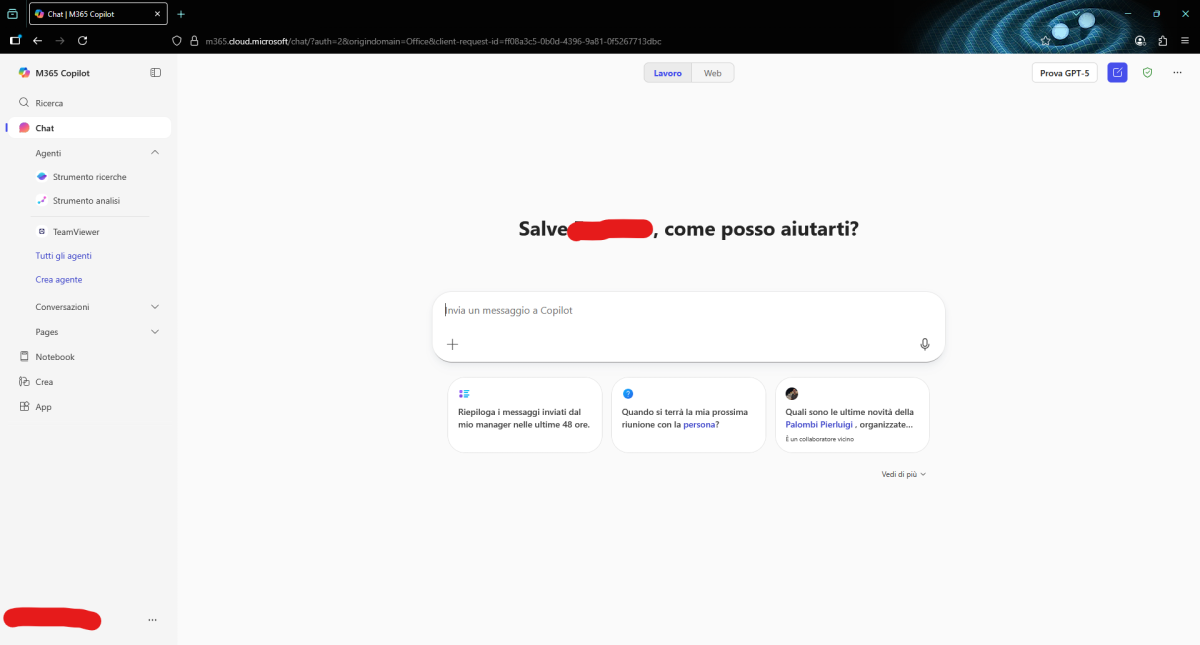Open Copilot more options ellipsis

[1177, 73]
